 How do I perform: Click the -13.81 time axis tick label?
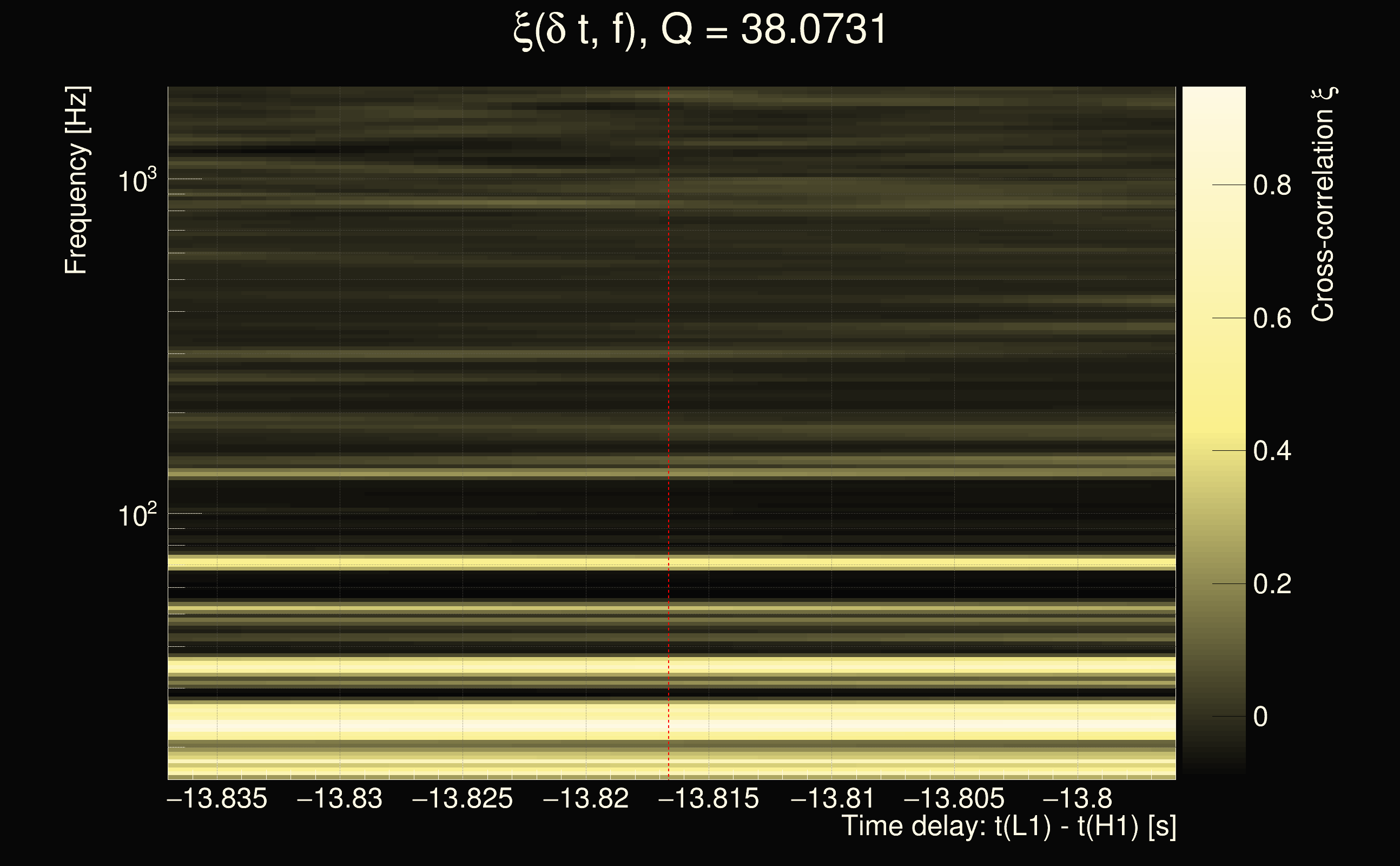click(832, 798)
